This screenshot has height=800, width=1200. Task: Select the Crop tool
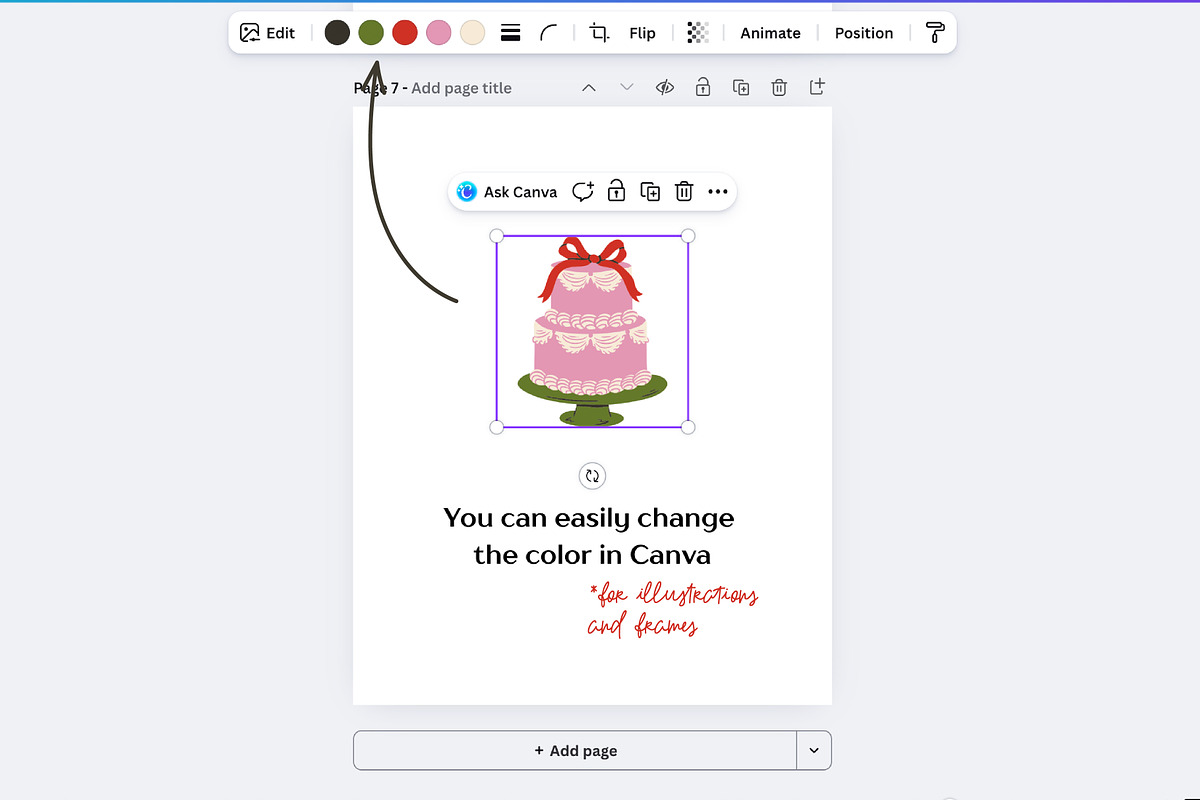[599, 33]
